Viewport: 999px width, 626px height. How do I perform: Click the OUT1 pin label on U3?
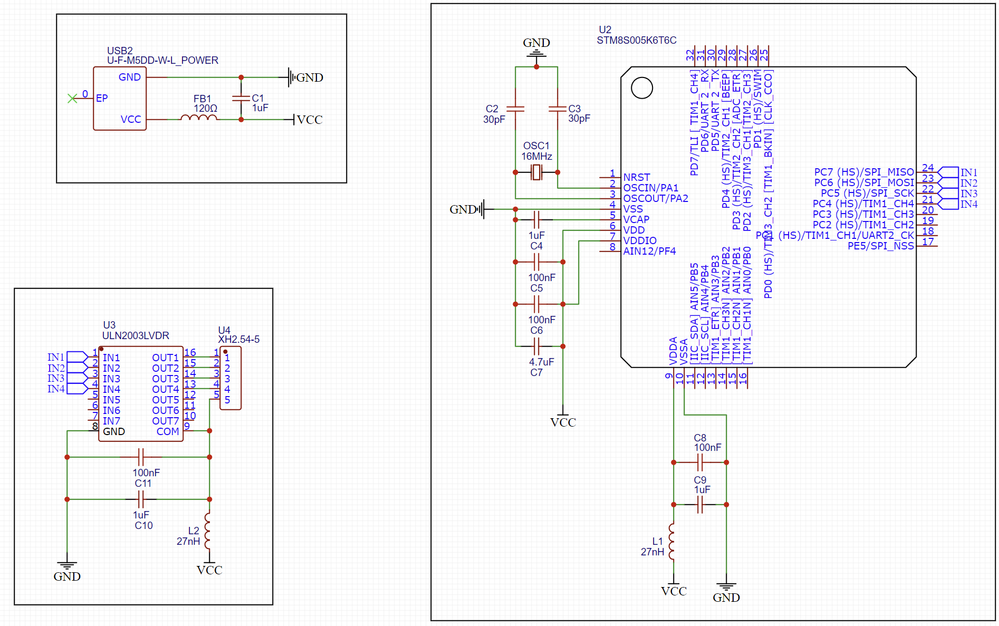(x=166, y=358)
